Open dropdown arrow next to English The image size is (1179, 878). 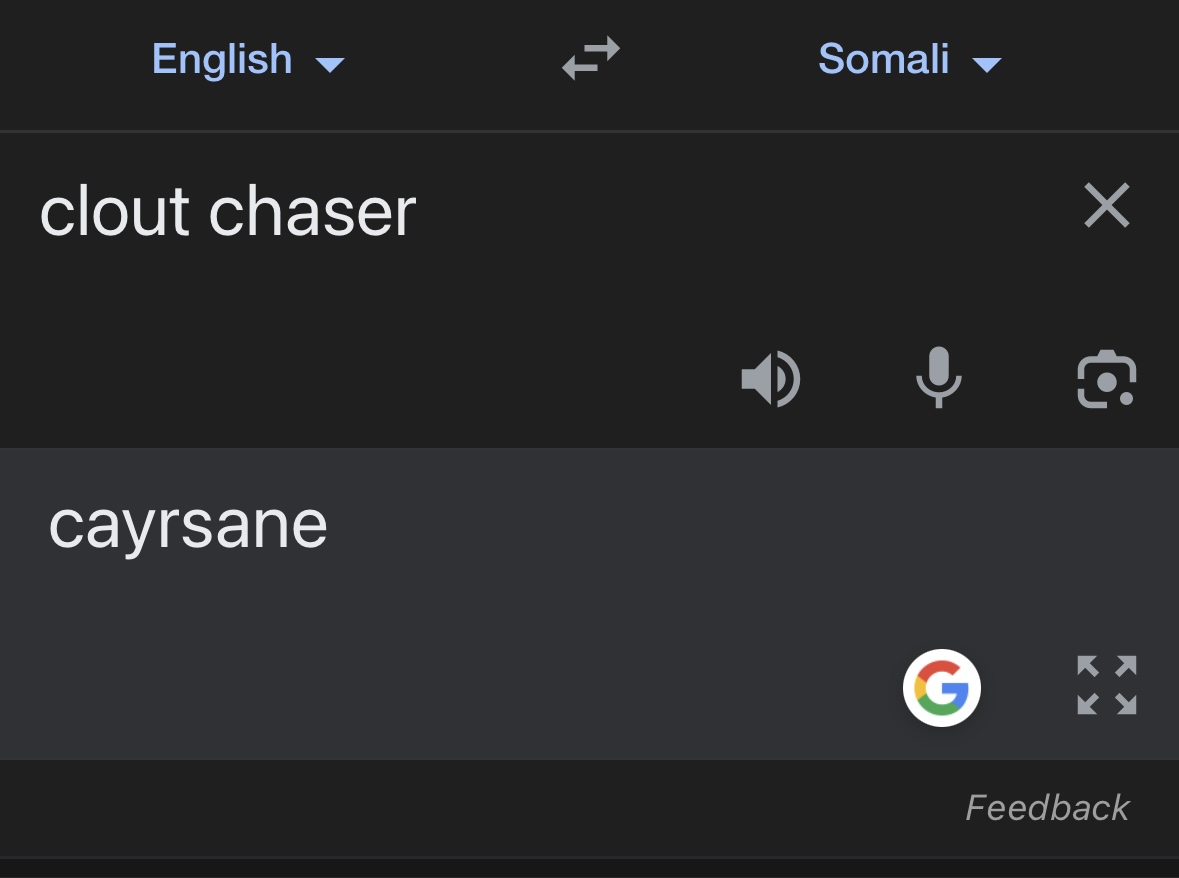pyautogui.click(x=329, y=65)
